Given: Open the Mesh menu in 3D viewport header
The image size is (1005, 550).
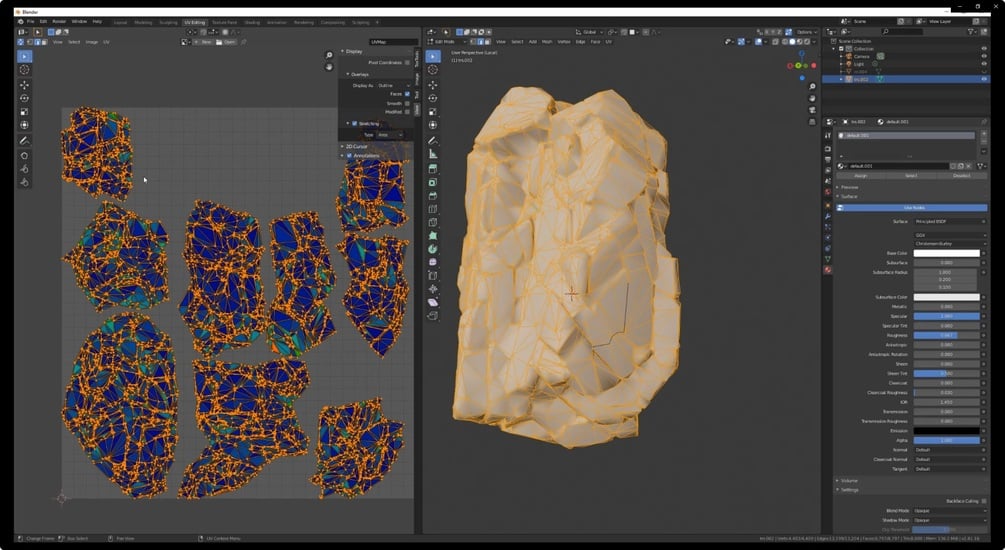Looking at the screenshot, I should [547, 42].
